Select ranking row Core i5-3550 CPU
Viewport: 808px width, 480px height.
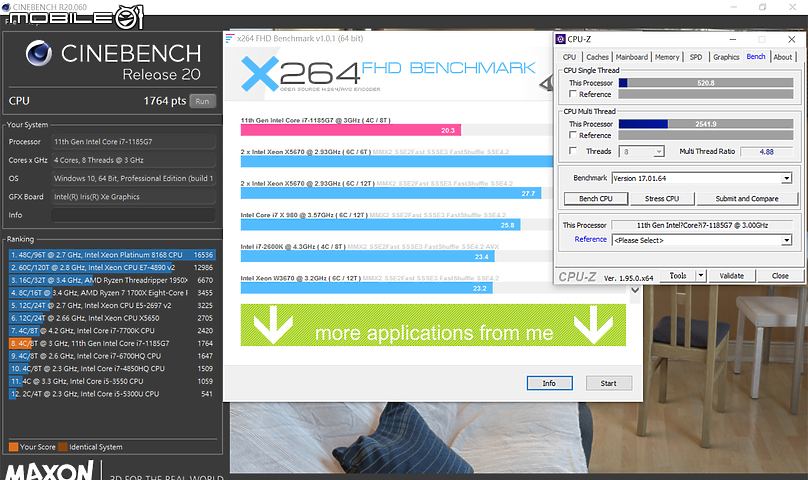112,381
